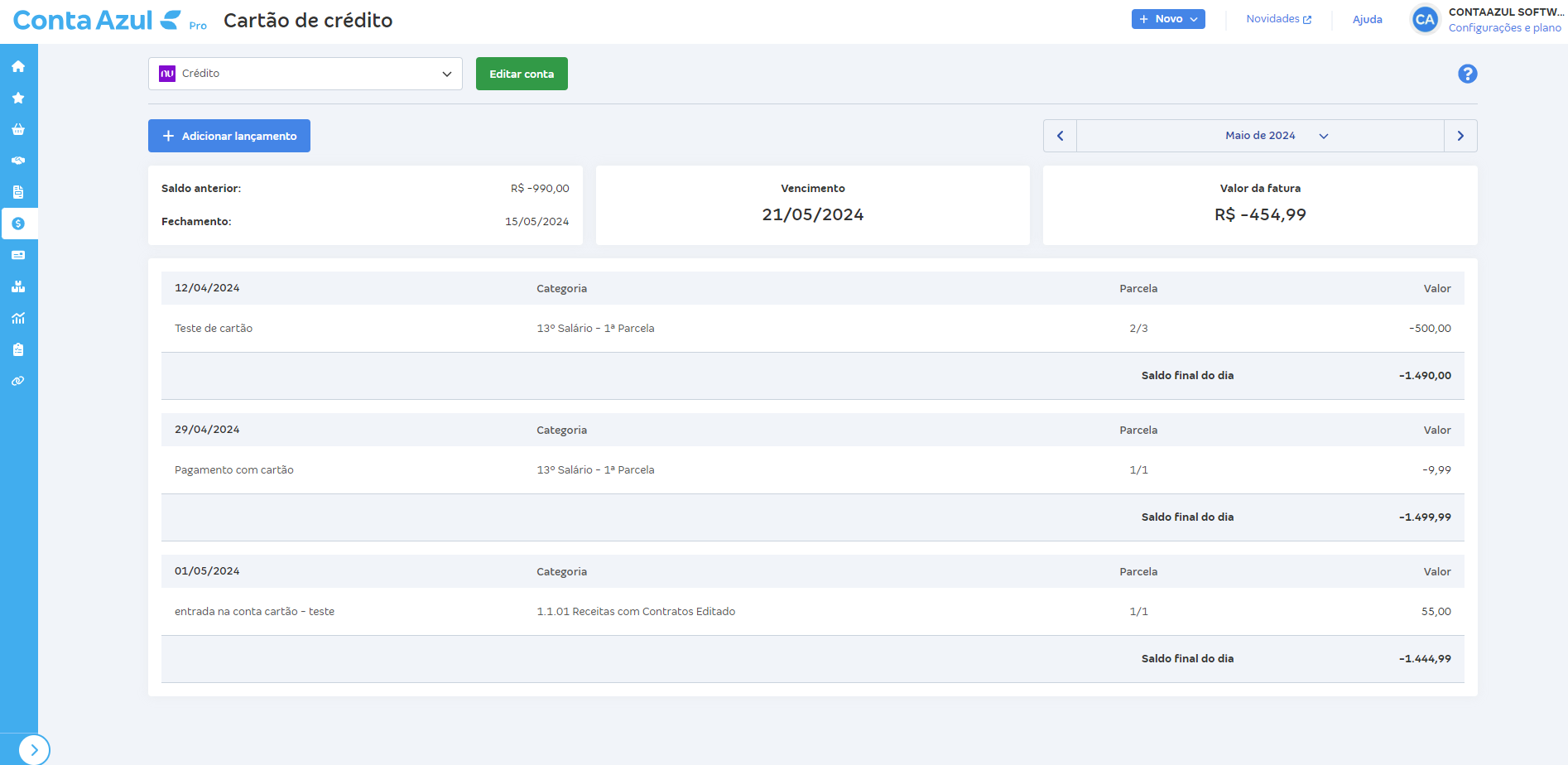Click the blue question mark help icon
The height and width of the screenshot is (765, 1568).
click(x=1468, y=74)
